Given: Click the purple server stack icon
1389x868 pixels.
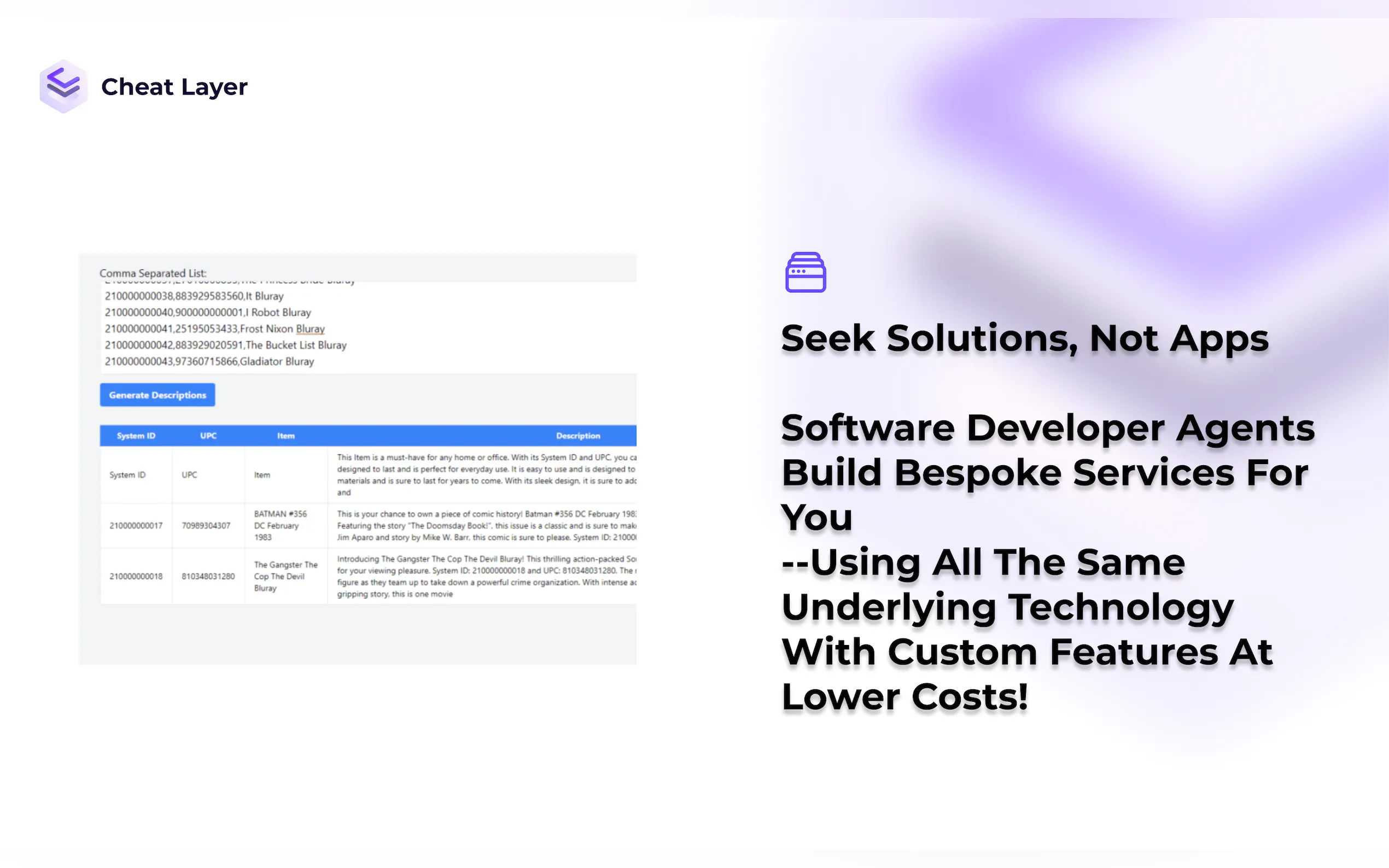Looking at the screenshot, I should click(805, 272).
